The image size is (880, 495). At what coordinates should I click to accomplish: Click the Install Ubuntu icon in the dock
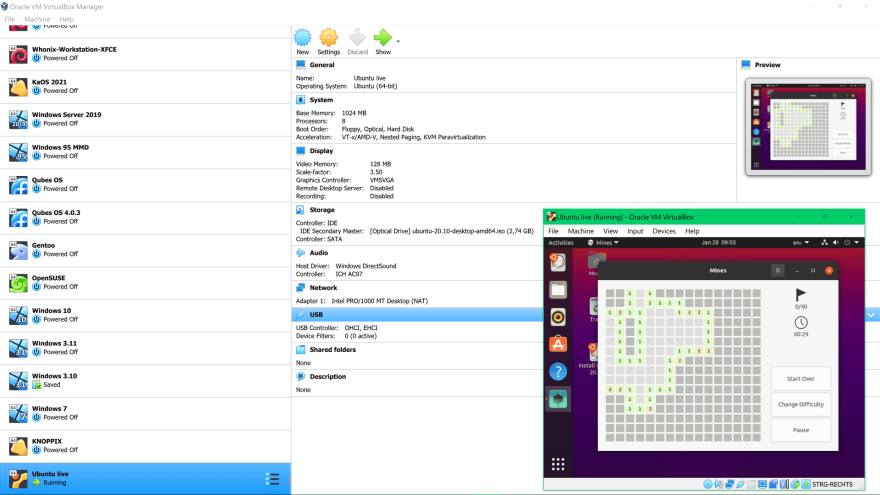(558, 262)
